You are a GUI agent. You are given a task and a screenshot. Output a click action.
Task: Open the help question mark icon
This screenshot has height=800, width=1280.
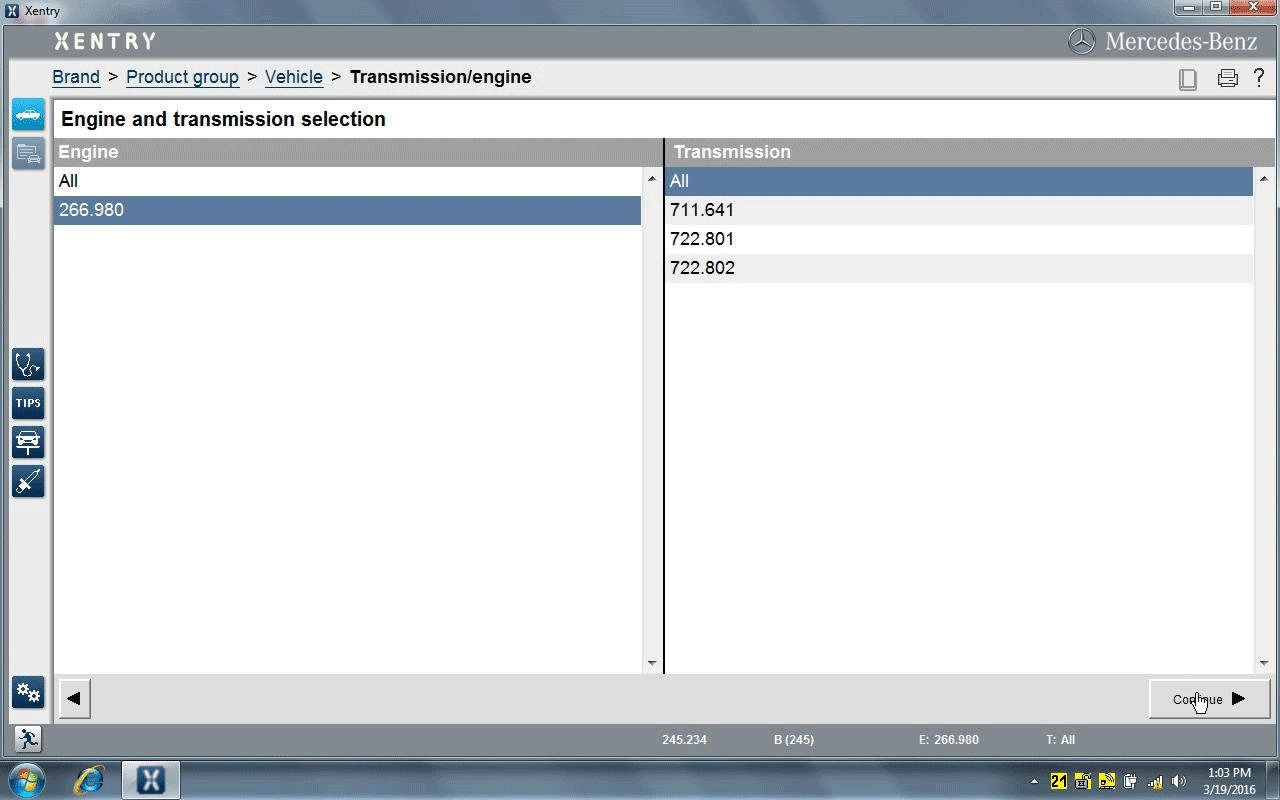pyautogui.click(x=1259, y=77)
